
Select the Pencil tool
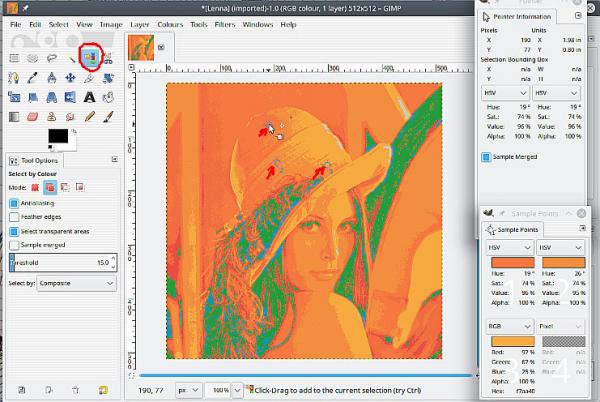(x=90, y=116)
